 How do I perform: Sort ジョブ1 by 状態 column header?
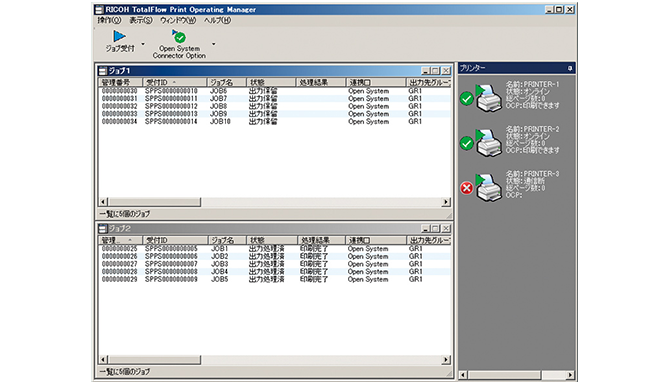coord(271,82)
